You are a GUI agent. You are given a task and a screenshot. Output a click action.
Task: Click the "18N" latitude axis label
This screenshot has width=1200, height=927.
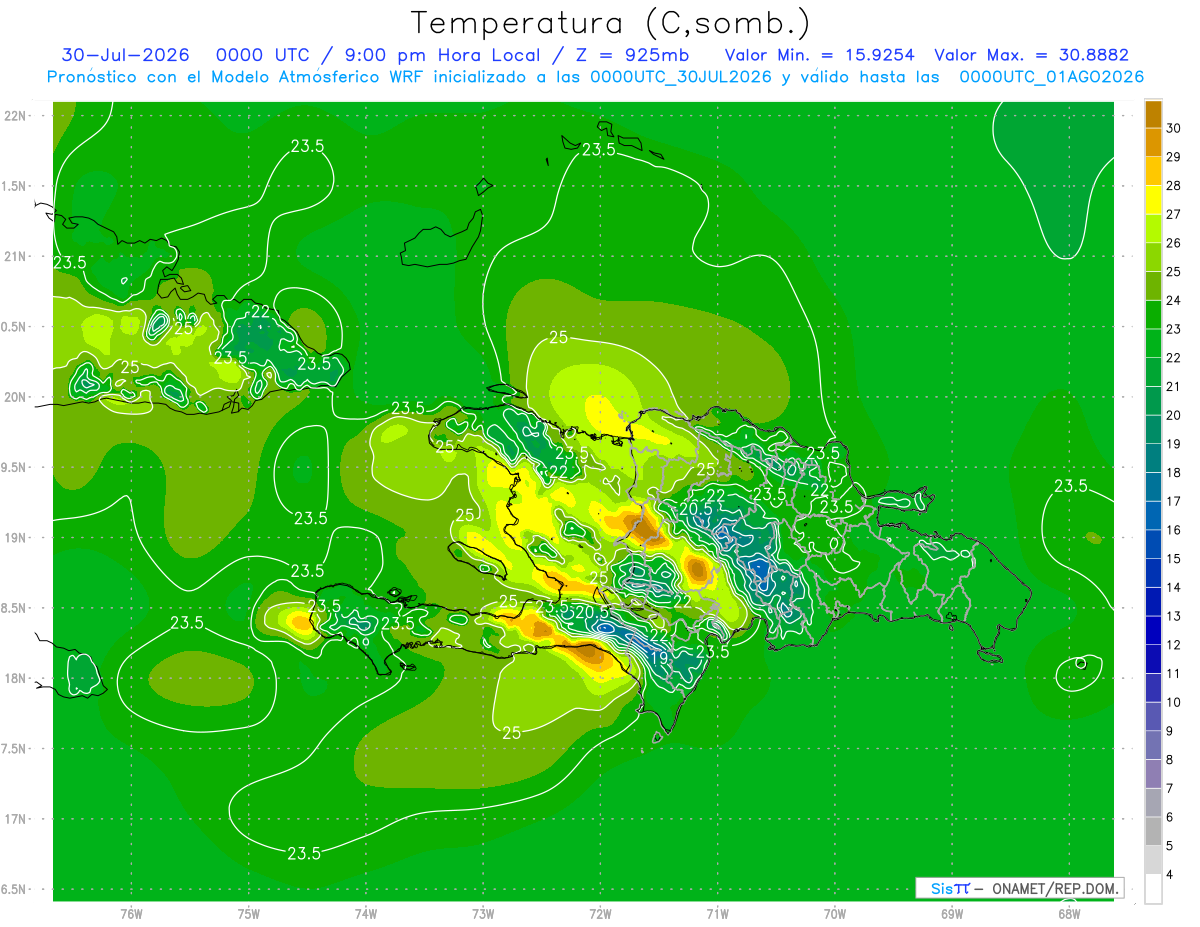click(15, 678)
